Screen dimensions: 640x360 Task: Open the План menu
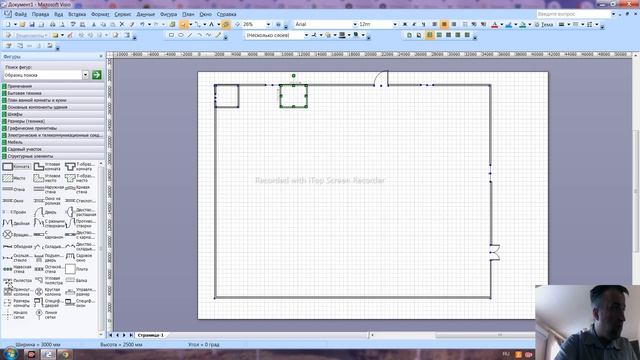click(x=188, y=14)
